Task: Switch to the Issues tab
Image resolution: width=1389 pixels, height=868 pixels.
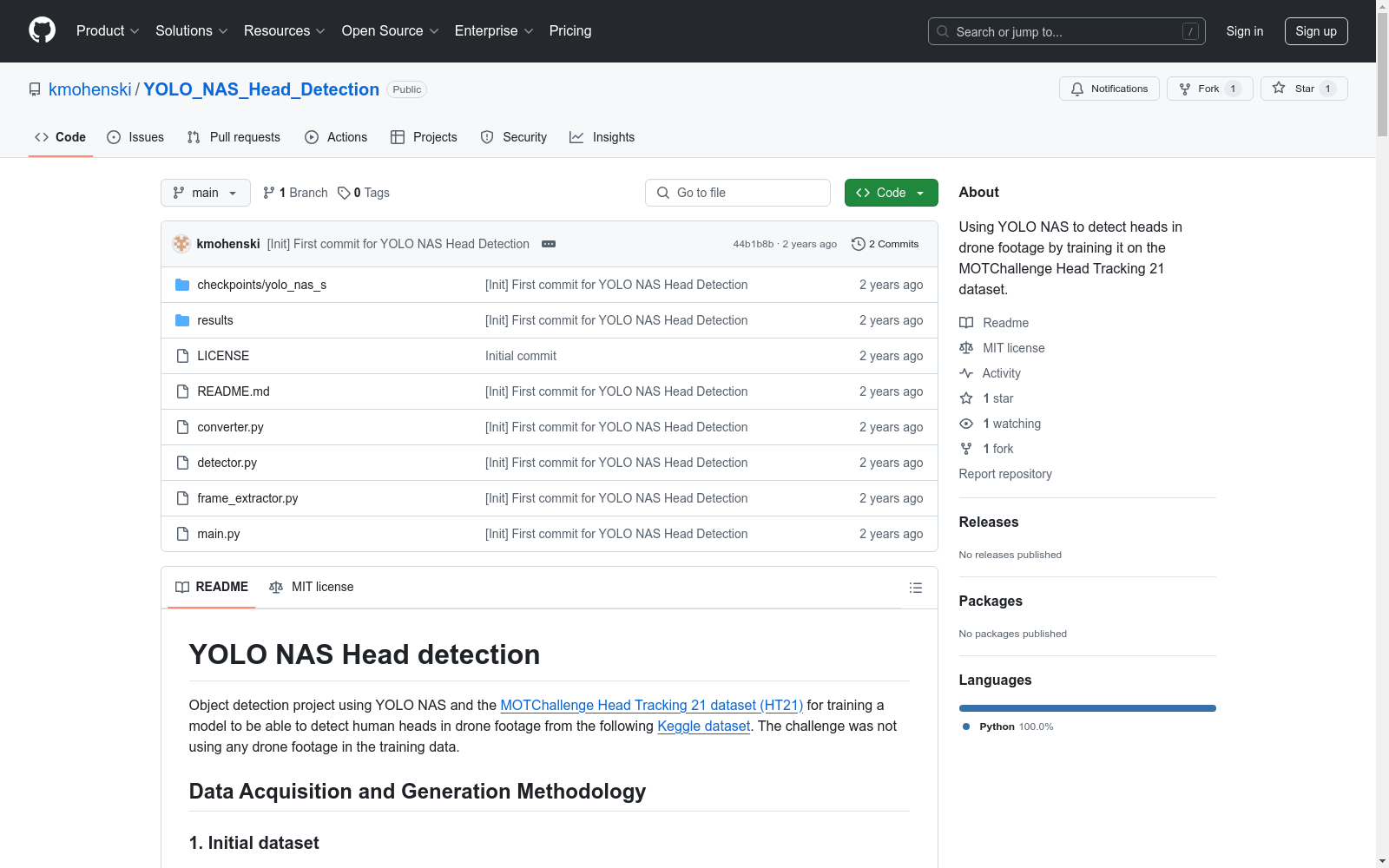Action: 135,137
